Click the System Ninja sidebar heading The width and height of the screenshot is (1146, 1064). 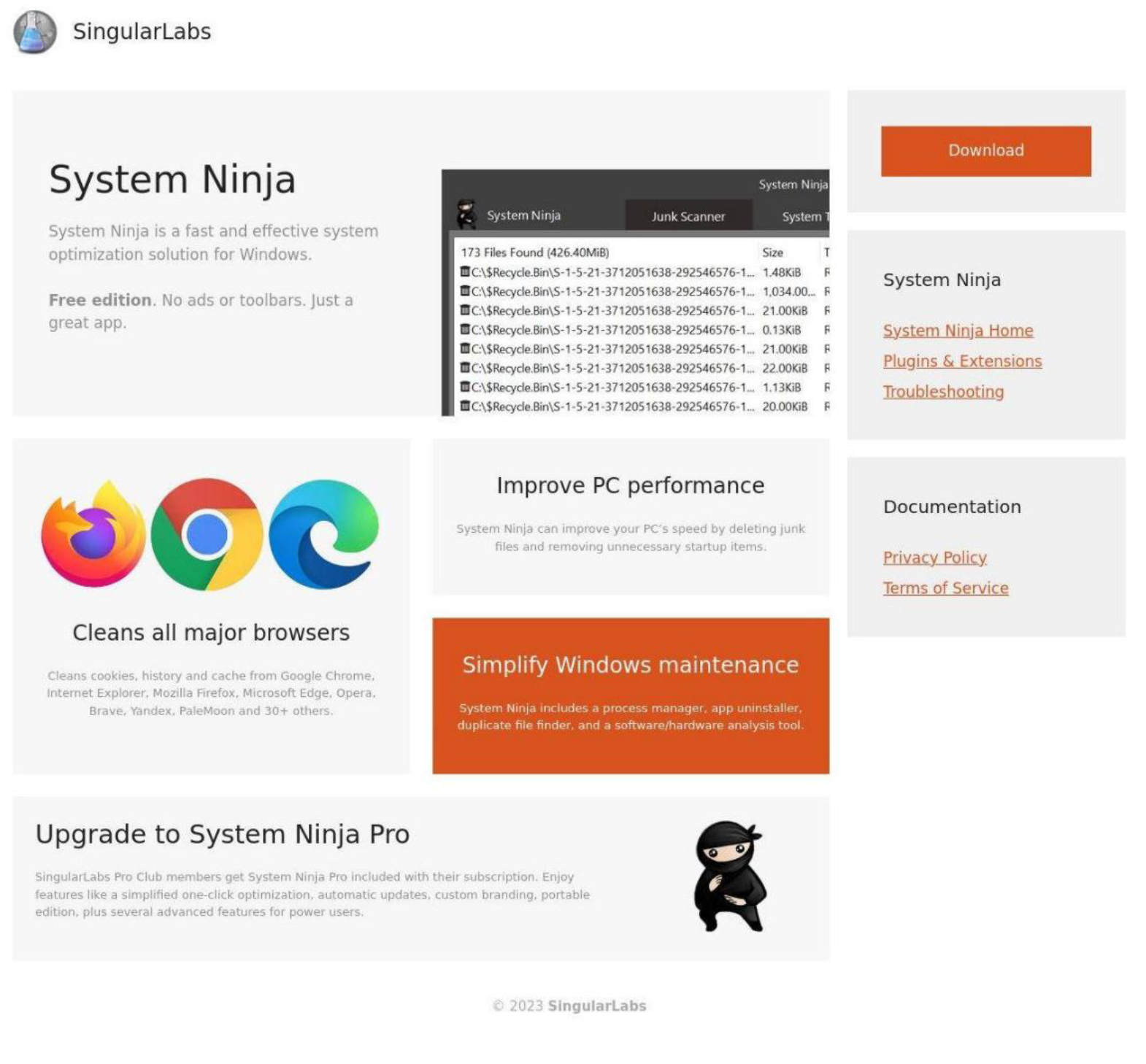(x=942, y=280)
